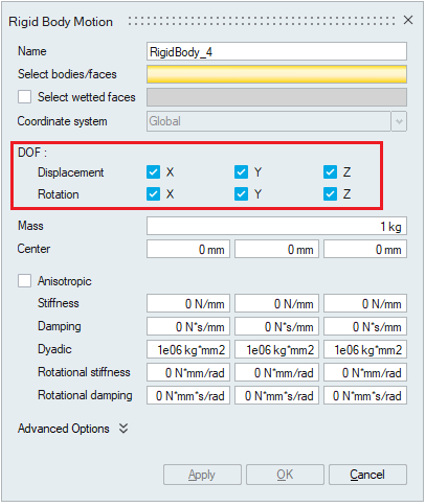Click the third Damping field
Image resolution: width=425 pixels, height=503 pixels.
click(365, 326)
